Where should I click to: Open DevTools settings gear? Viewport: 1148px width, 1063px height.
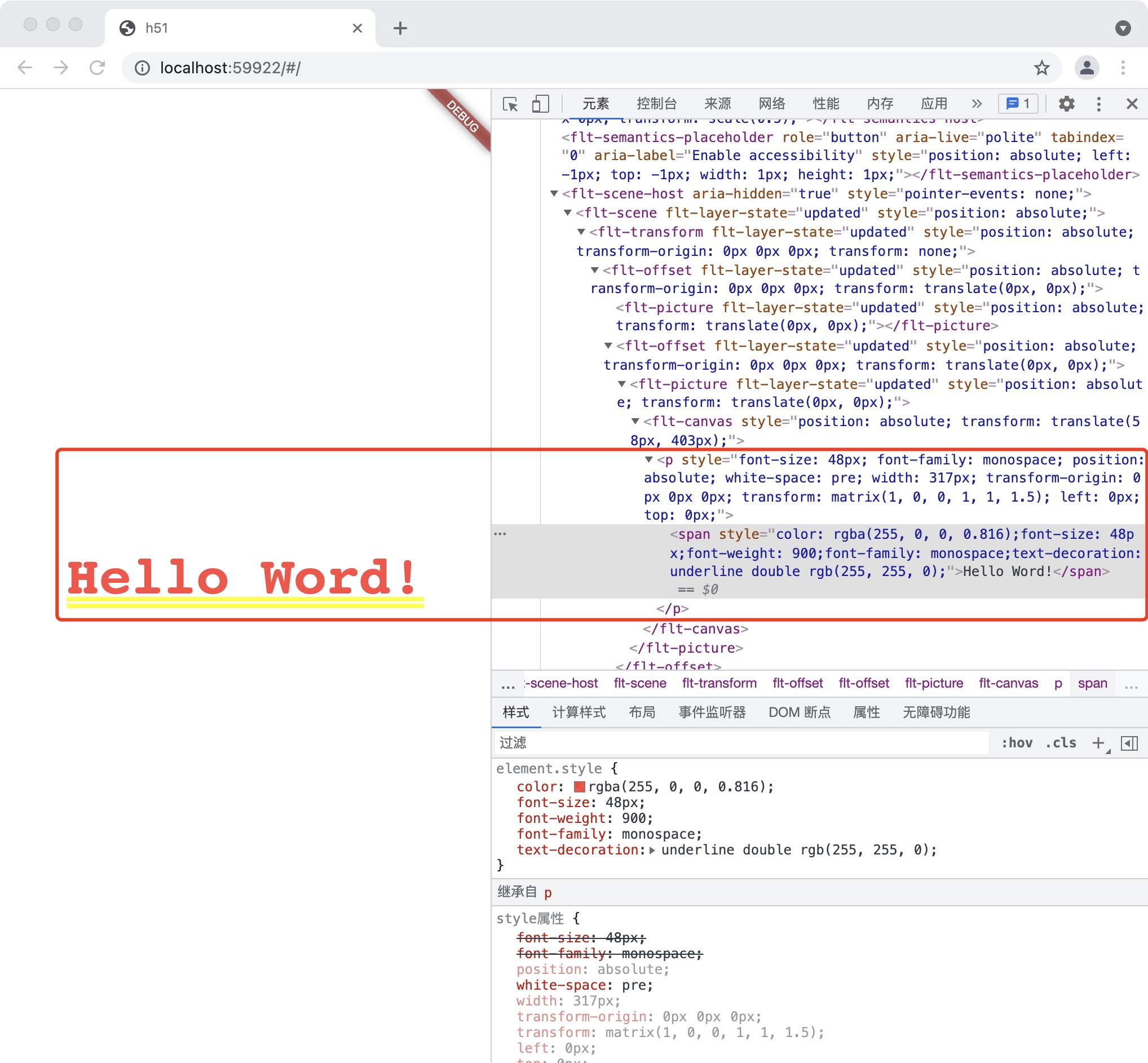point(1066,104)
